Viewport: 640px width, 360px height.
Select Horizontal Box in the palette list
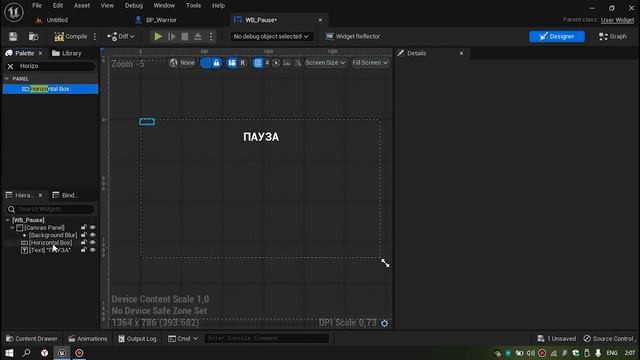click(50, 89)
